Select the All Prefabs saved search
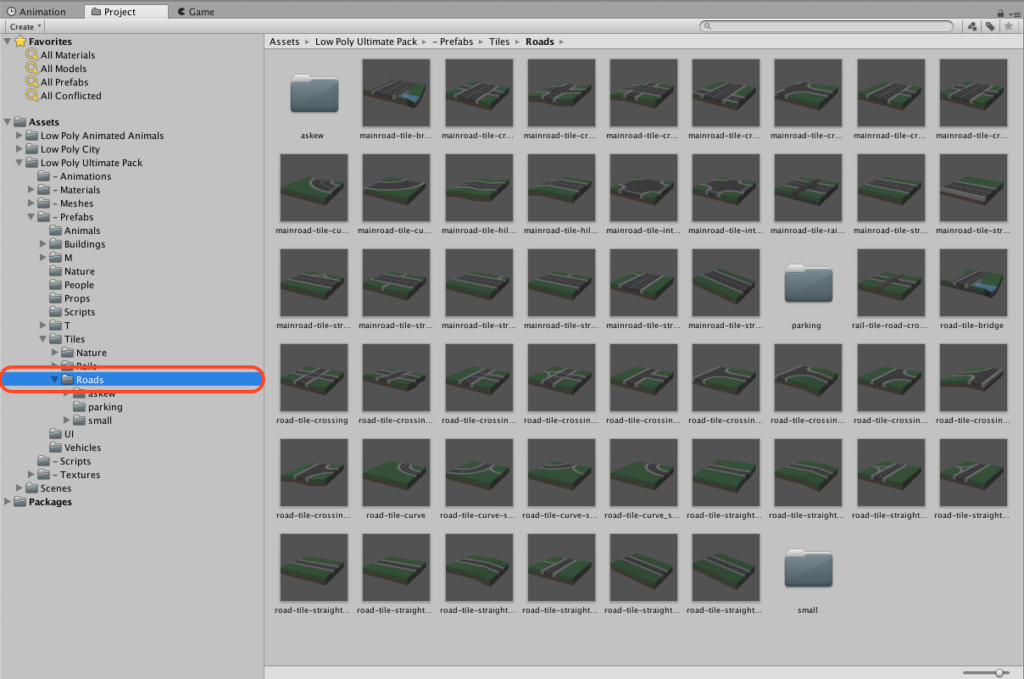Image resolution: width=1024 pixels, height=679 pixels. pos(64,82)
